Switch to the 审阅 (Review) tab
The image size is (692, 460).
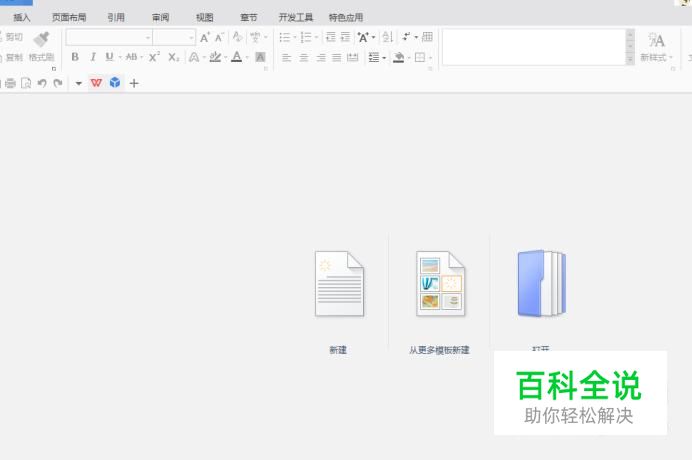point(160,17)
